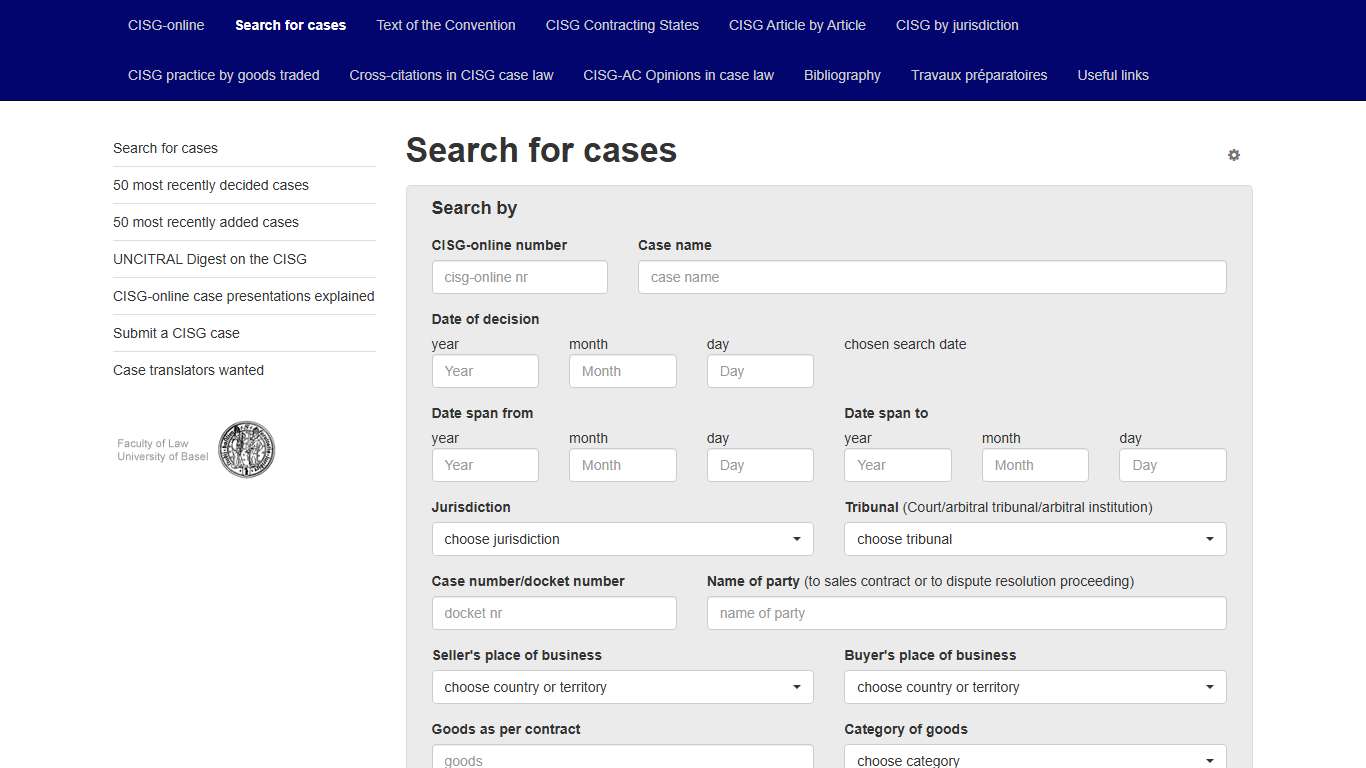Open the choose jurisdiction dropdown
The width and height of the screenshot is (1366, 768).
tap(622, 539)
